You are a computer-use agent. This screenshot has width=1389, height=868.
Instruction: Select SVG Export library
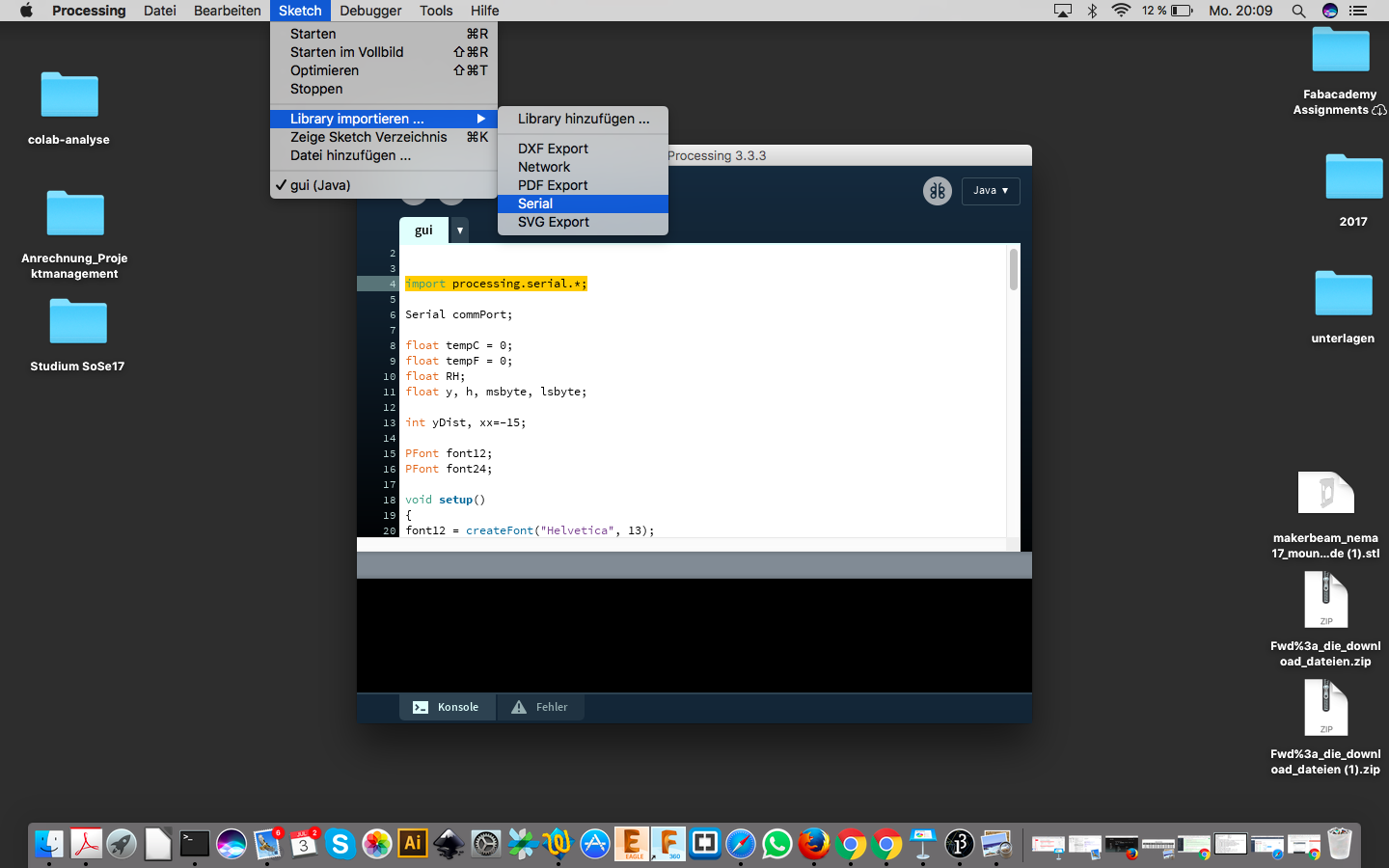(x=583, y=222)
